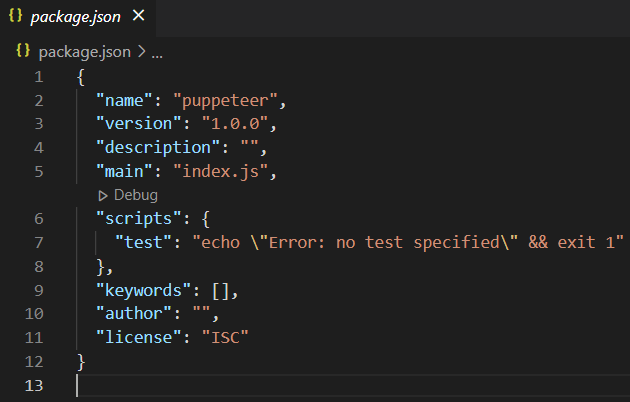Click the "main" key
Image resolution: width=630 pixels, height=402 pixels.
tap(124, 171)
